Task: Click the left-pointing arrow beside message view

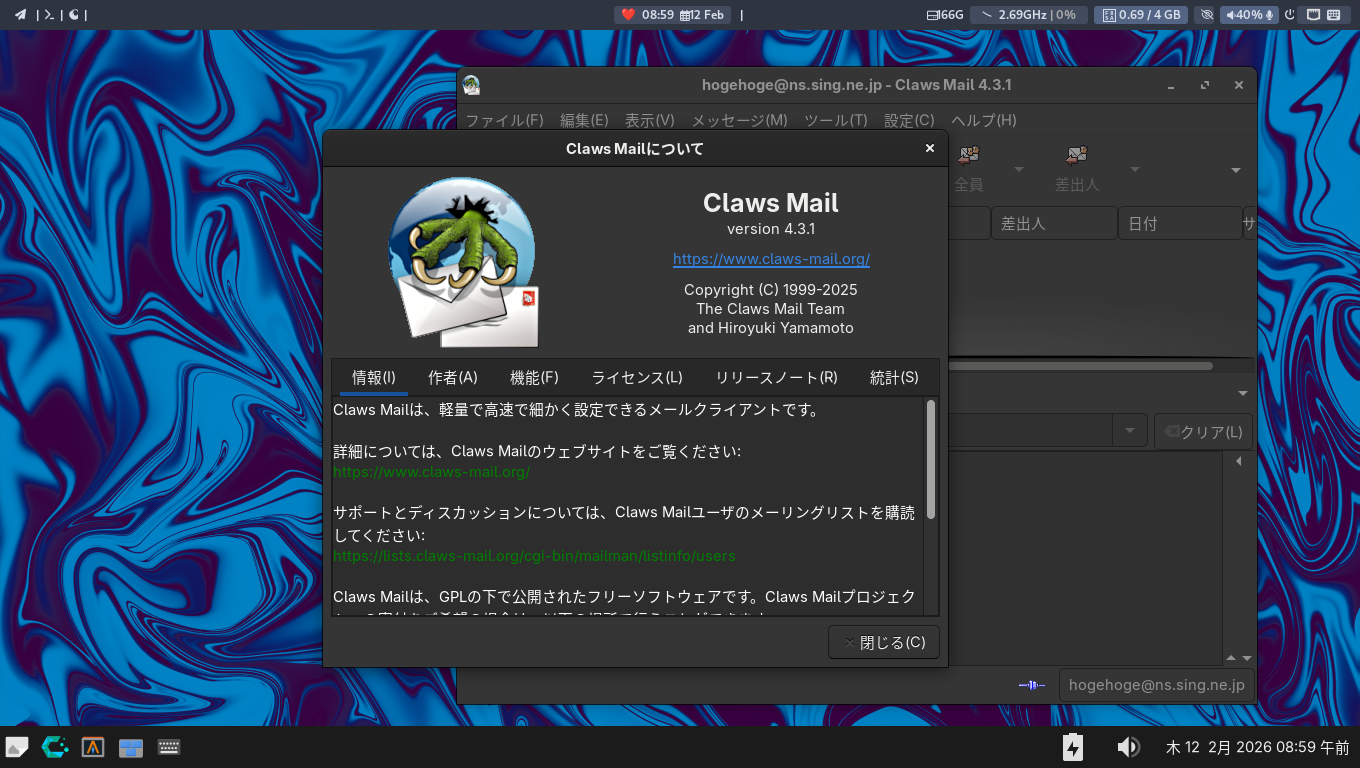Action: point(1239,461)
